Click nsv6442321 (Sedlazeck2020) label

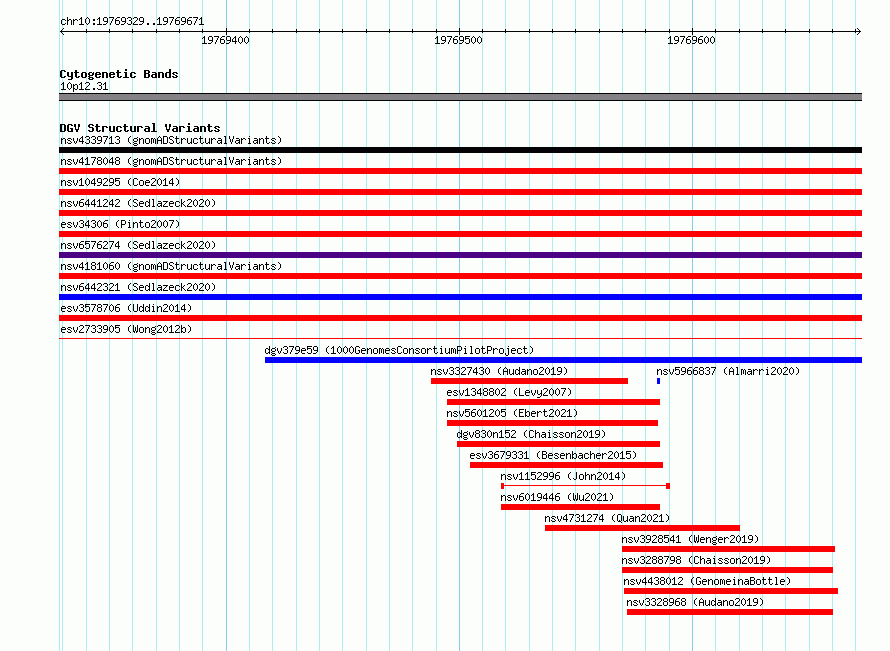click(138, 287)
